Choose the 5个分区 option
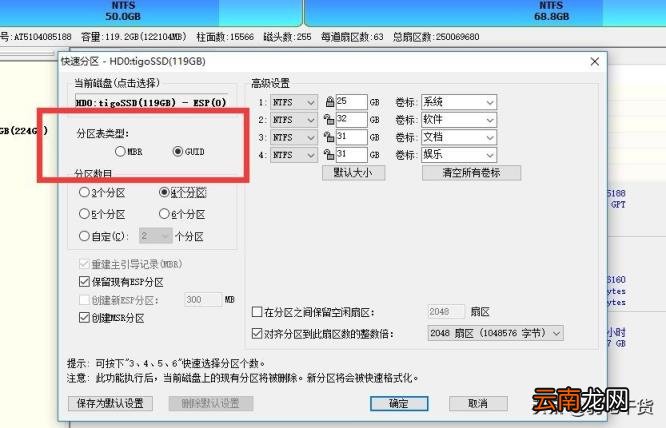This screenshot has height=428, width=666. point(102,214)
